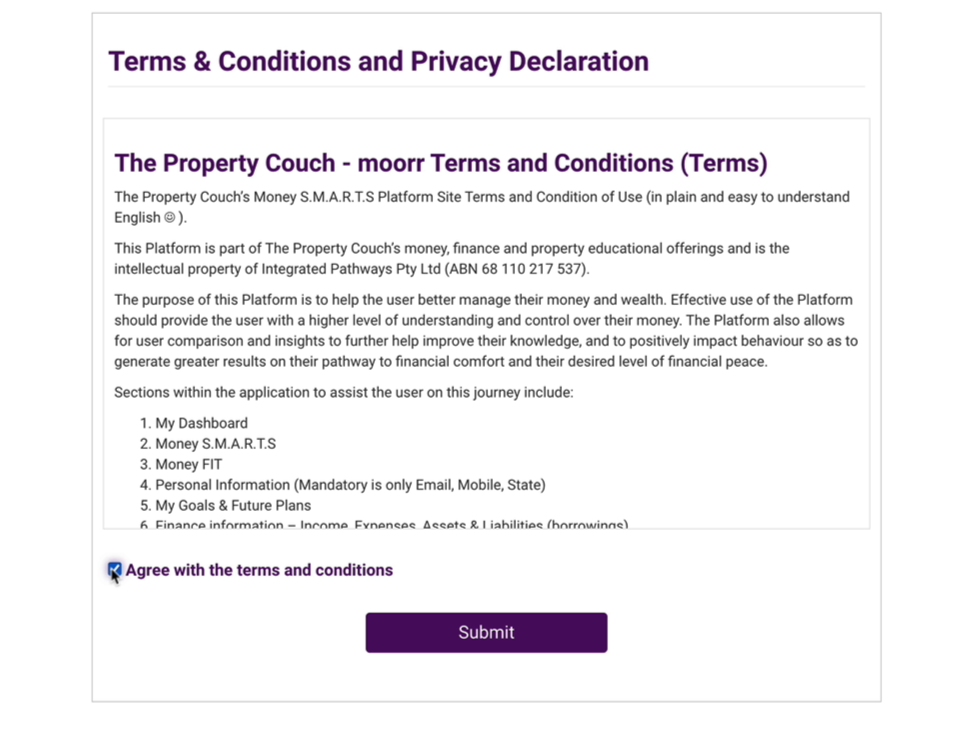
Task: Click the paragraph starting "The purpose of this Platform"
Action: click(485, 331)
